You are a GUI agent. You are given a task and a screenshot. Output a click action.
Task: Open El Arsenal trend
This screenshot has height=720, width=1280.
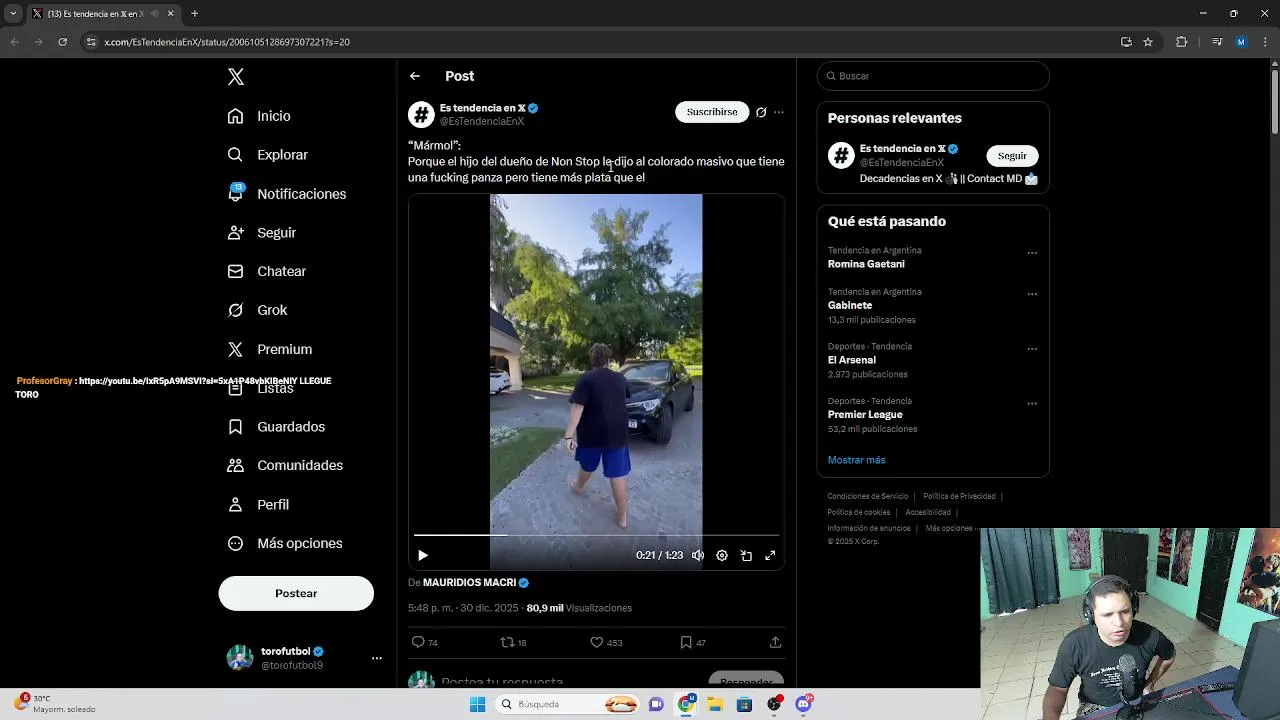tap(852, 360)
